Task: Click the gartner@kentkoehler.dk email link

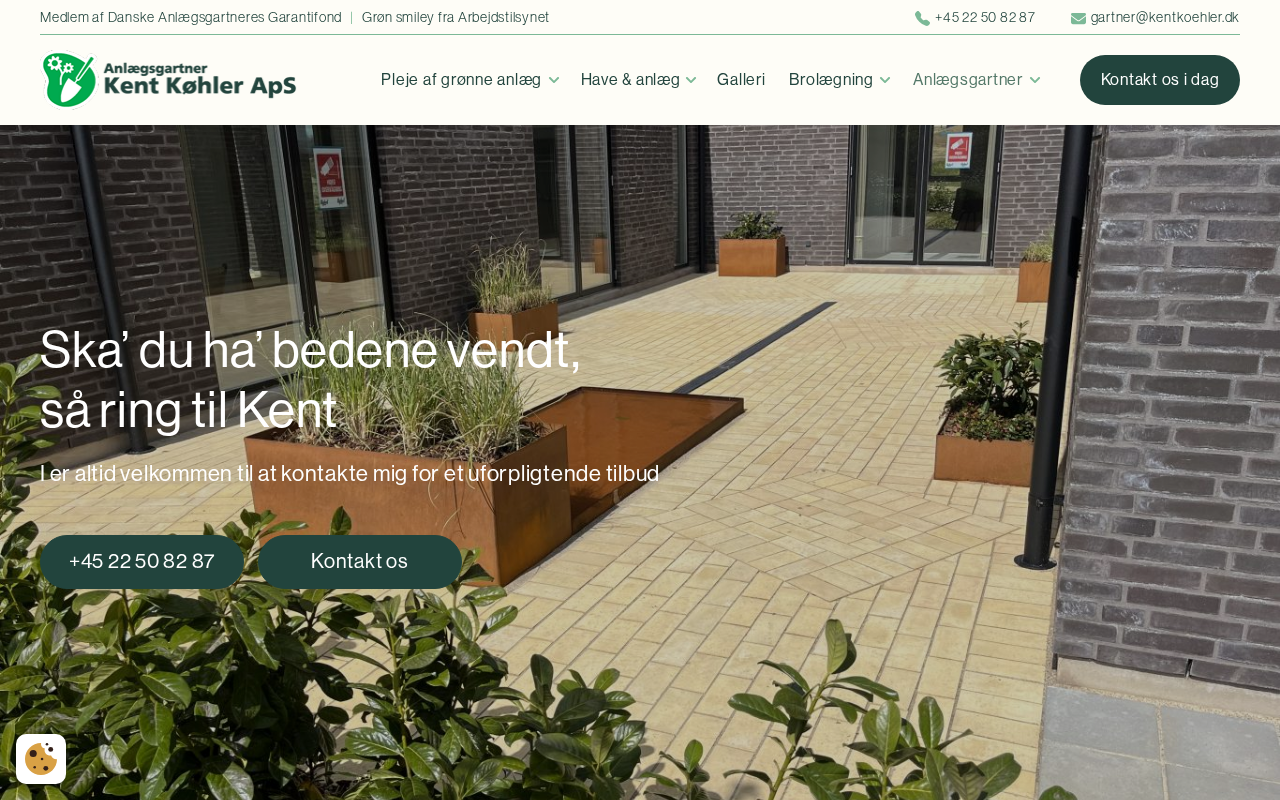Action: [1165, 18]
